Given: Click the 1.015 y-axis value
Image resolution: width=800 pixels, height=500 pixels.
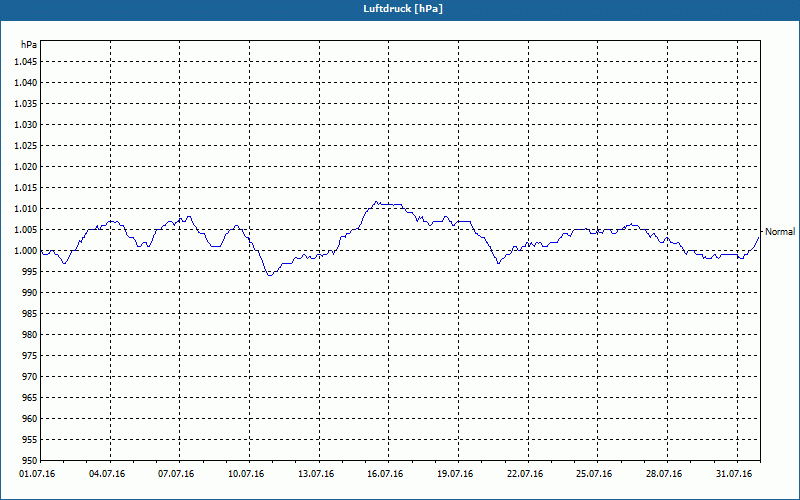Looking at the screenshot, I should (x=27, y=188).
